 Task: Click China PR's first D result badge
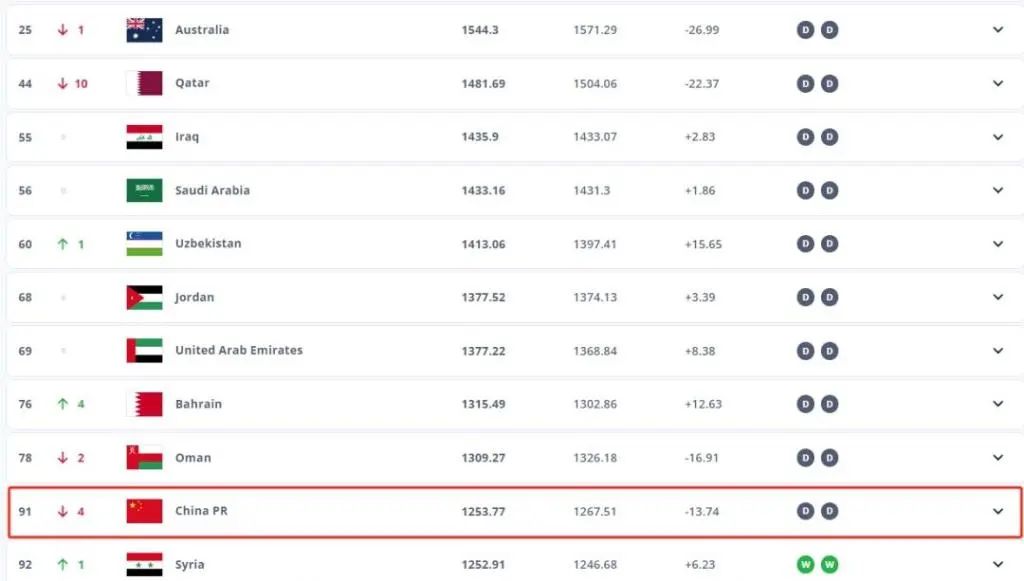click(x=805, y=511)
